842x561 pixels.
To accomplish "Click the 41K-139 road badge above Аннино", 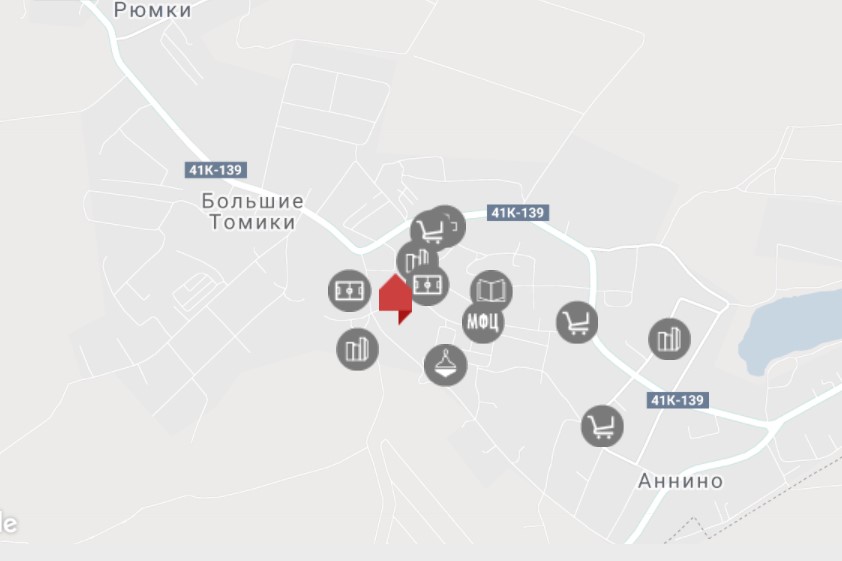I will pyautogui.click(x=678, y=400).
